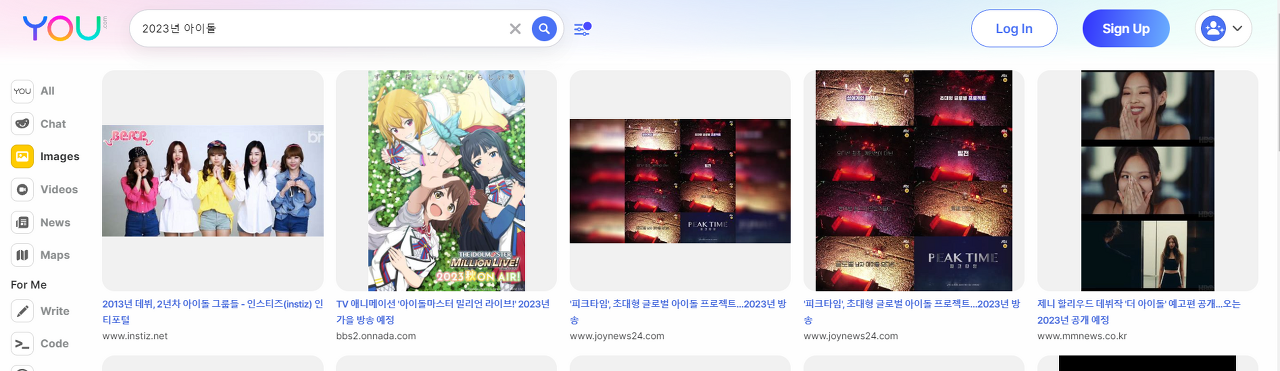The height and width of the screenshot is (371, 1280).
Task: Open the profile account dropdown
Action: click(1223, 29)
